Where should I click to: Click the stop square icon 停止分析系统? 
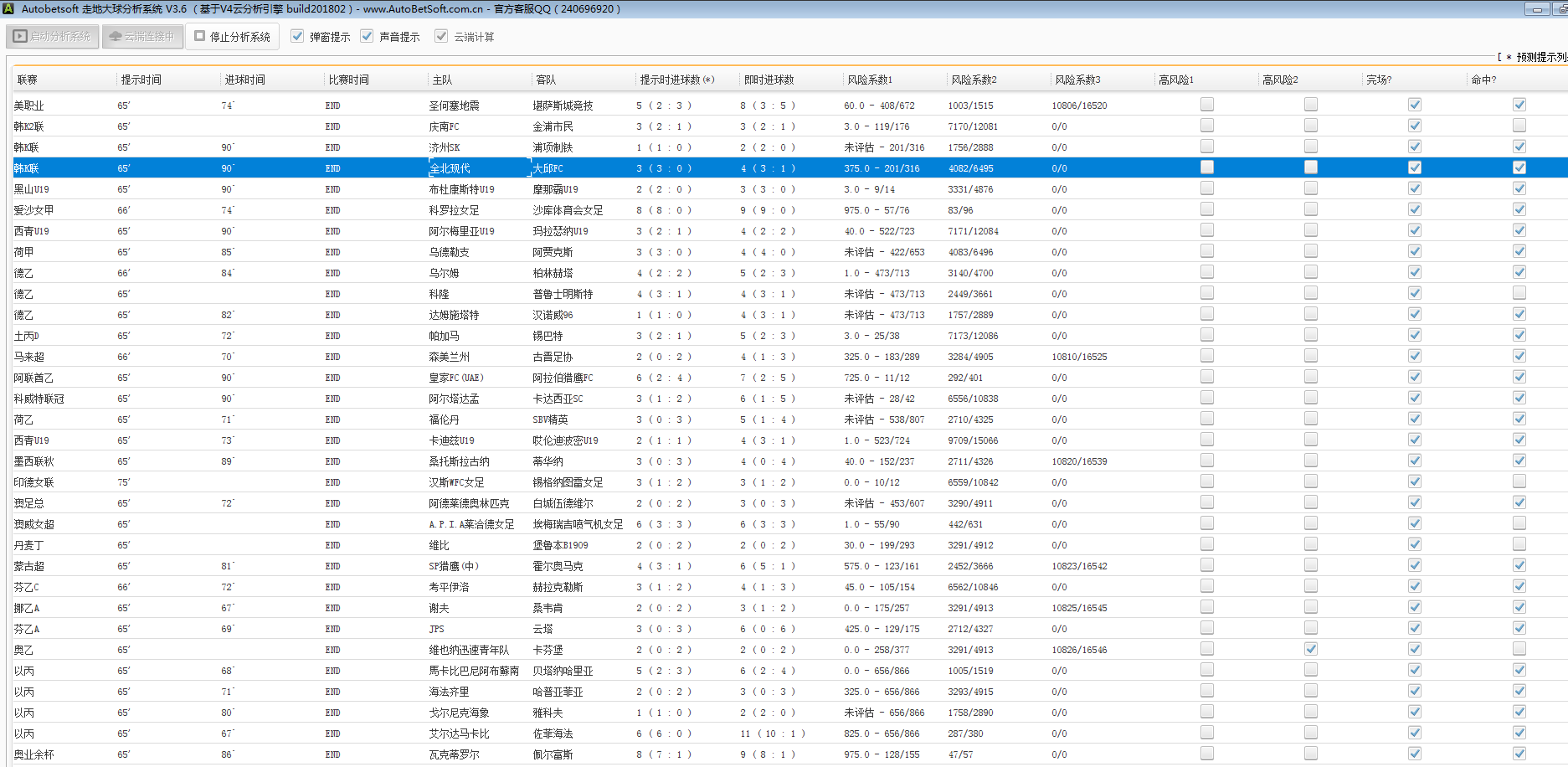click(x=200, y=37)
